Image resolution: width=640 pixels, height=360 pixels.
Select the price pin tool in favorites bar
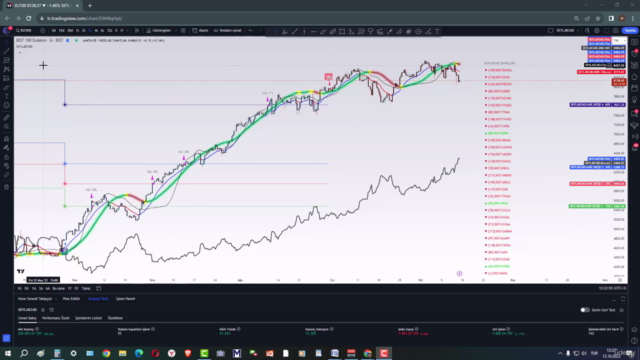point(371,31)
